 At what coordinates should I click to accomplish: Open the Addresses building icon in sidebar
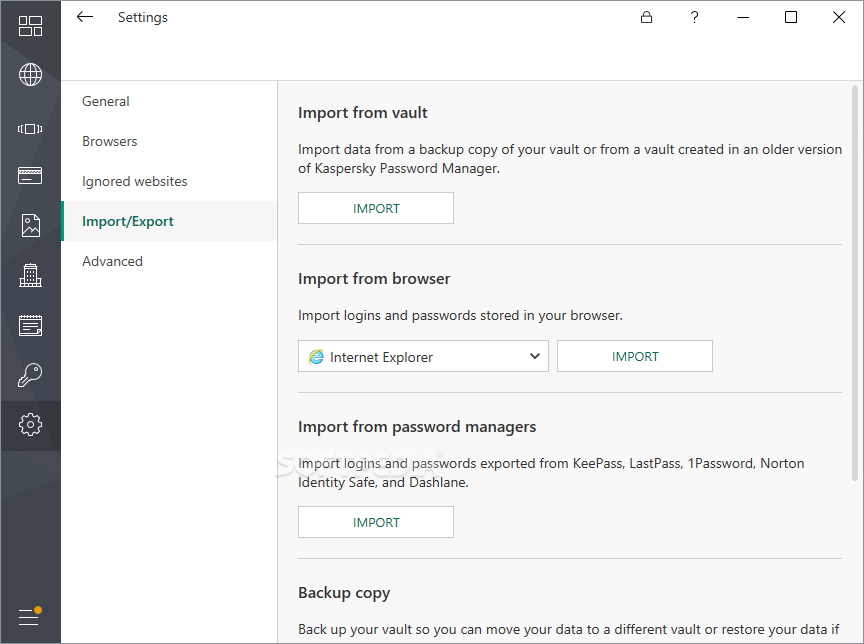point(30,275)
